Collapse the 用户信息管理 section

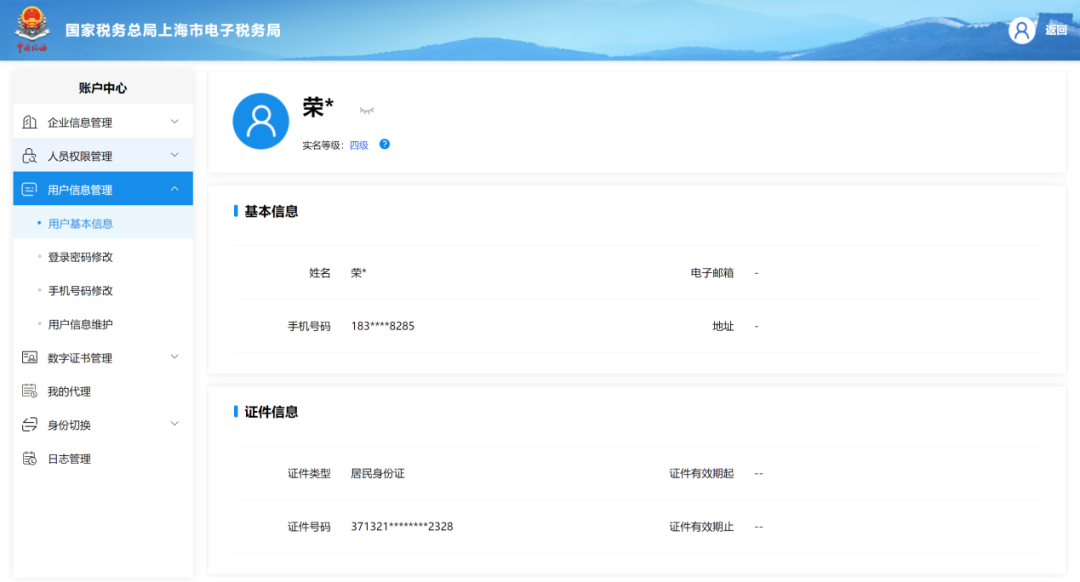[174, 189]
